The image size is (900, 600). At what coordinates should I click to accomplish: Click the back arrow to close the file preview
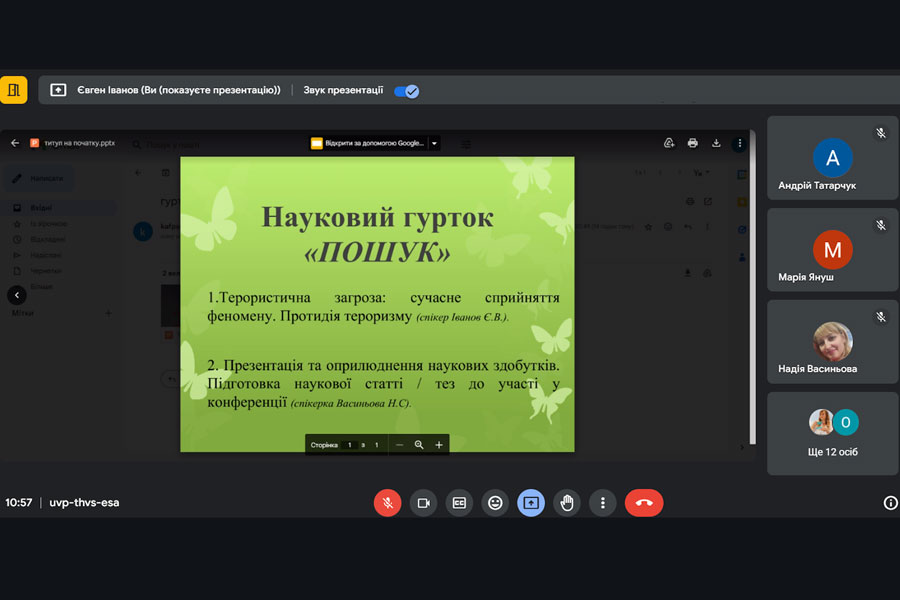pos(15,143)
